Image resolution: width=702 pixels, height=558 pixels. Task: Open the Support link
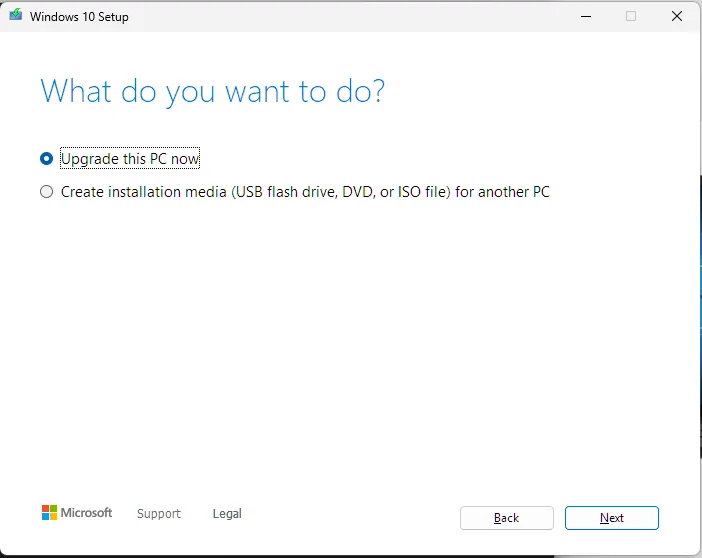coord(159,513)
